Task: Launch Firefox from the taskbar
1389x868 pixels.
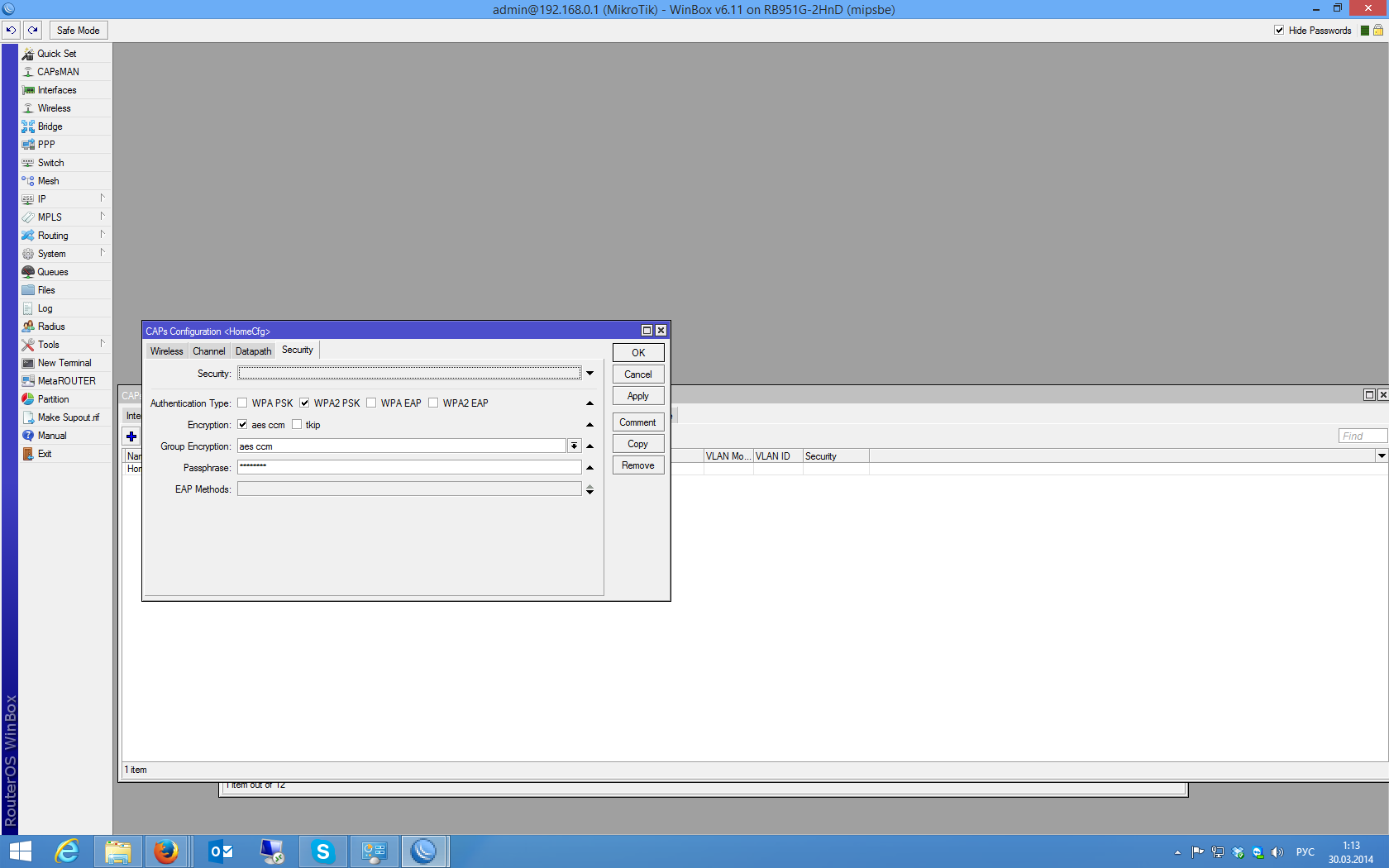Action: (x=166, y=851)
